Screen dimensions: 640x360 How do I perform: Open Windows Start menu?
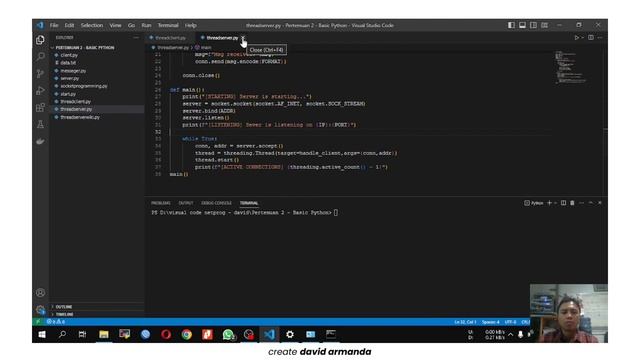coord(42,334)
